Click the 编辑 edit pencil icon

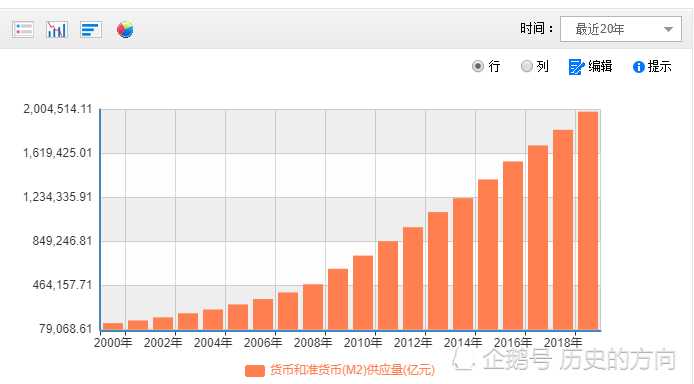(576, 67)
